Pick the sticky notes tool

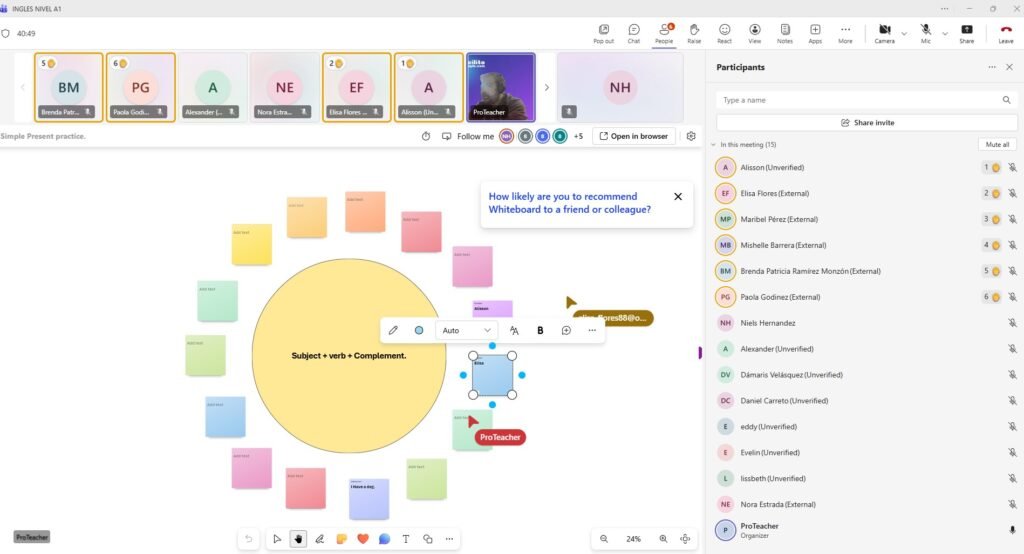[x=341, y=539]
